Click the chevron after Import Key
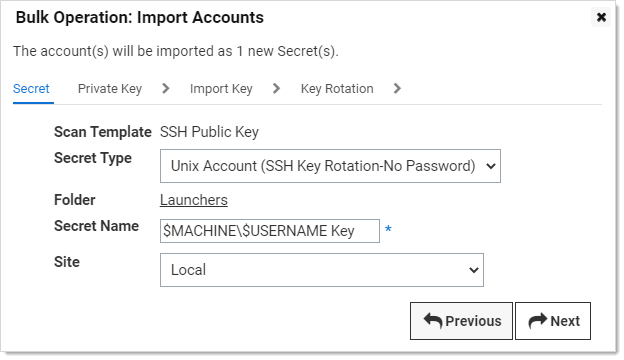This screenshot has width=624, height=360. (277, 88)
